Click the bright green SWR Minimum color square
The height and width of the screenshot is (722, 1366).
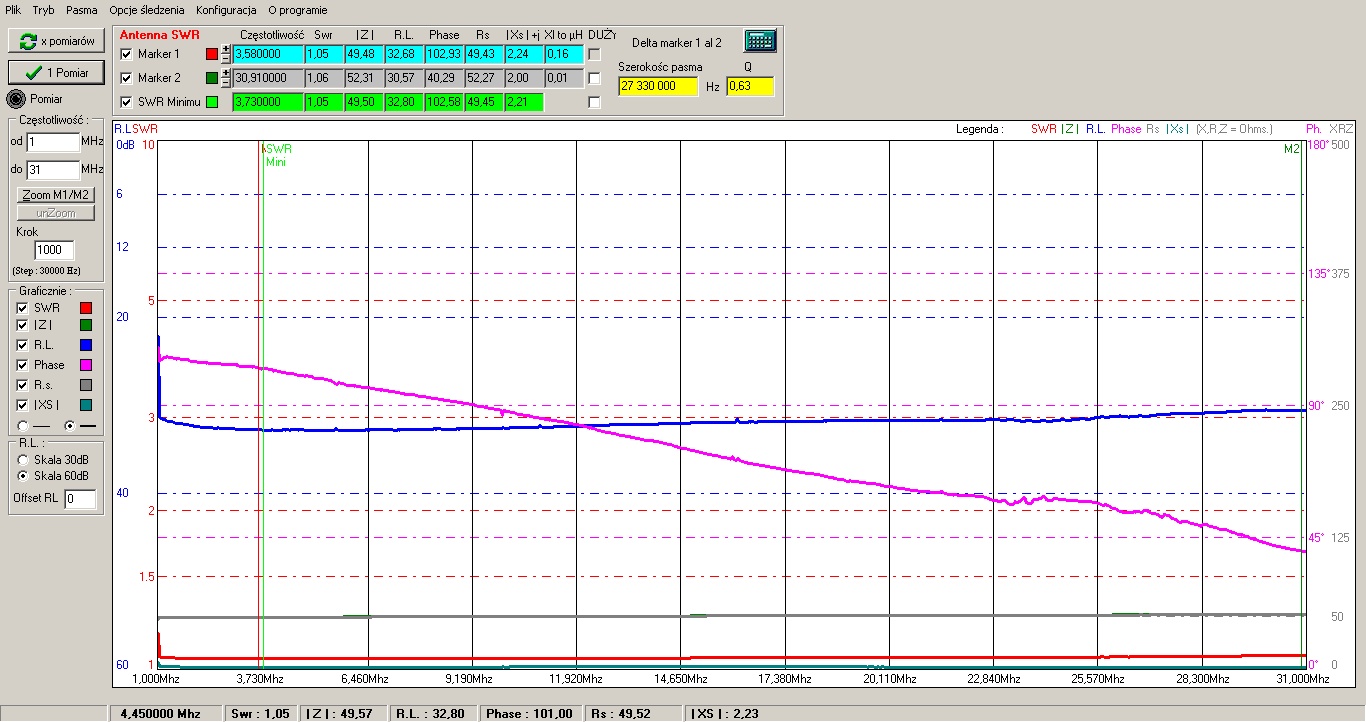point(211,102)
